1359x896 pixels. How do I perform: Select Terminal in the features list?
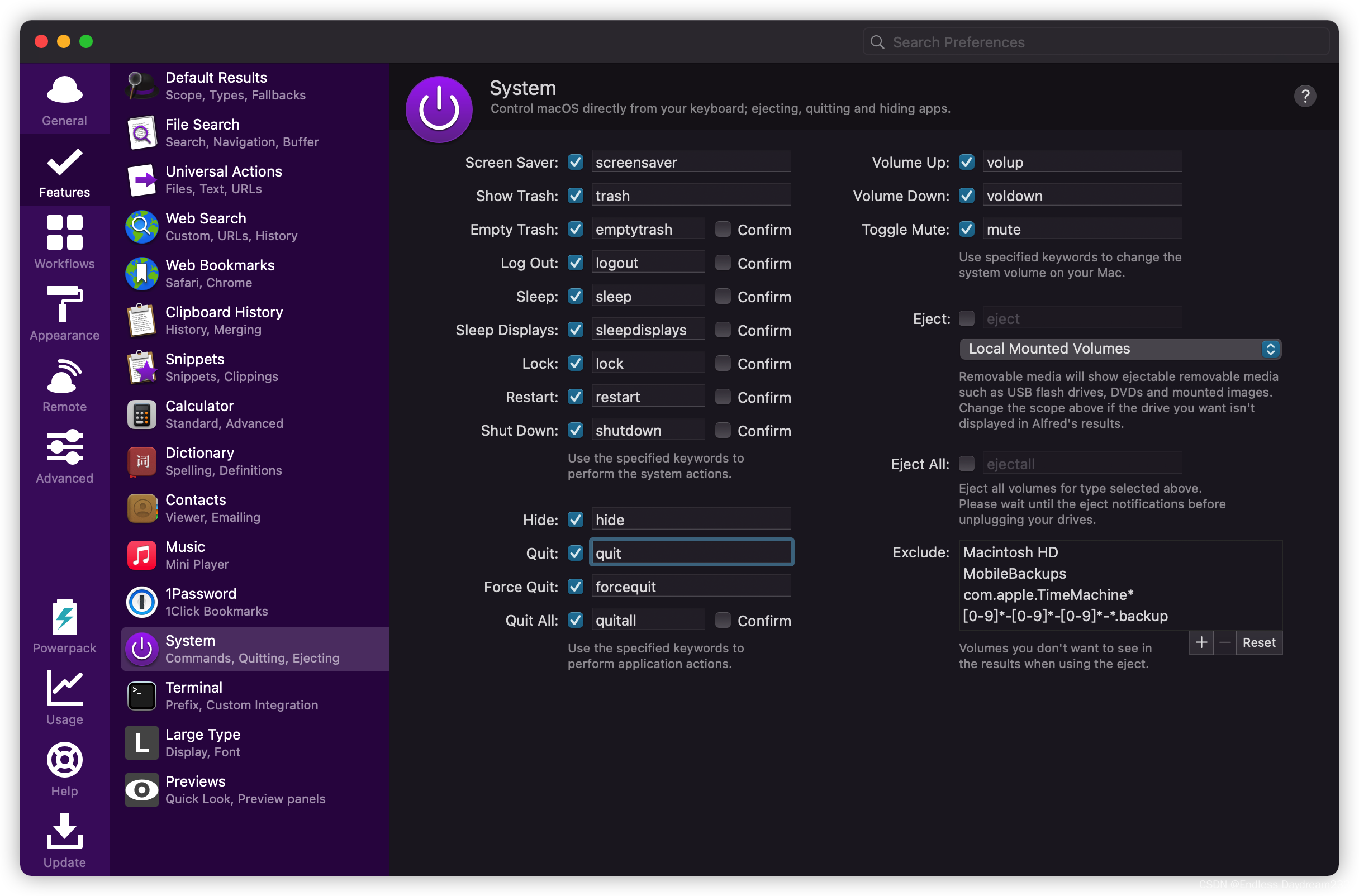point(194,695)
